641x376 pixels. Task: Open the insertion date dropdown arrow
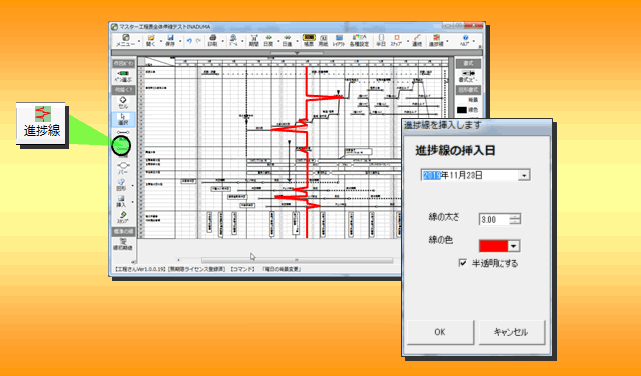(524, 175)
